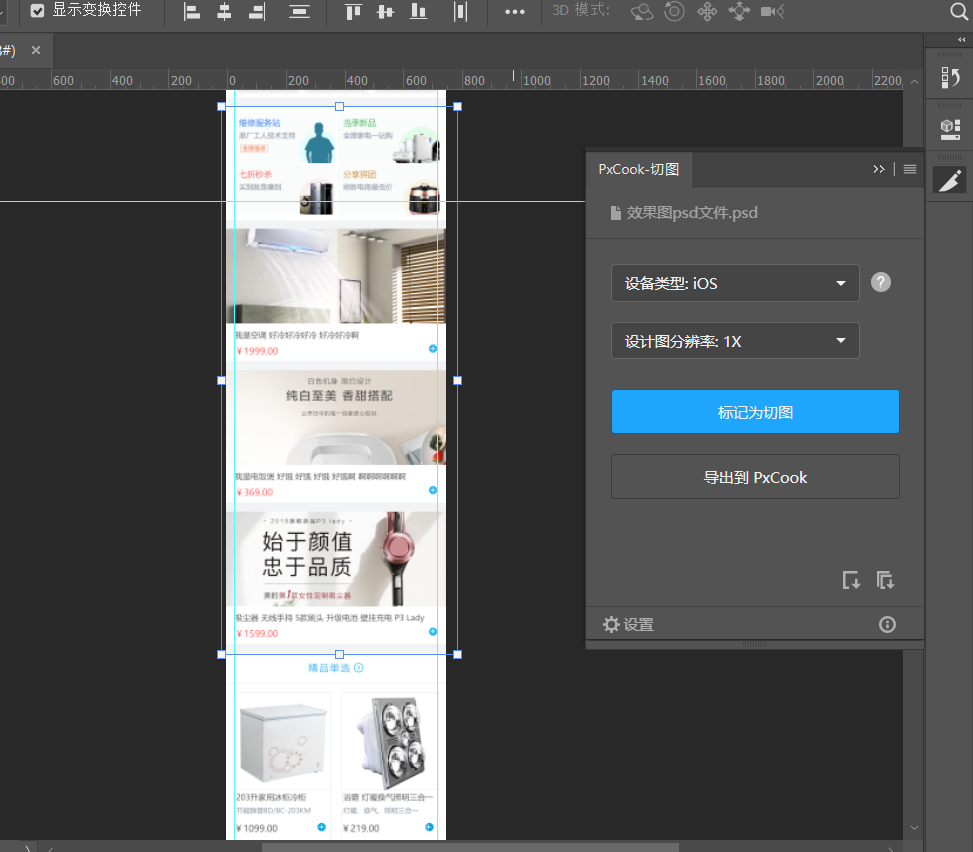The height and width of the screenshot is (852, 973).
Task: Open the history panel icon in dock
Action: (x=949, y=78)
